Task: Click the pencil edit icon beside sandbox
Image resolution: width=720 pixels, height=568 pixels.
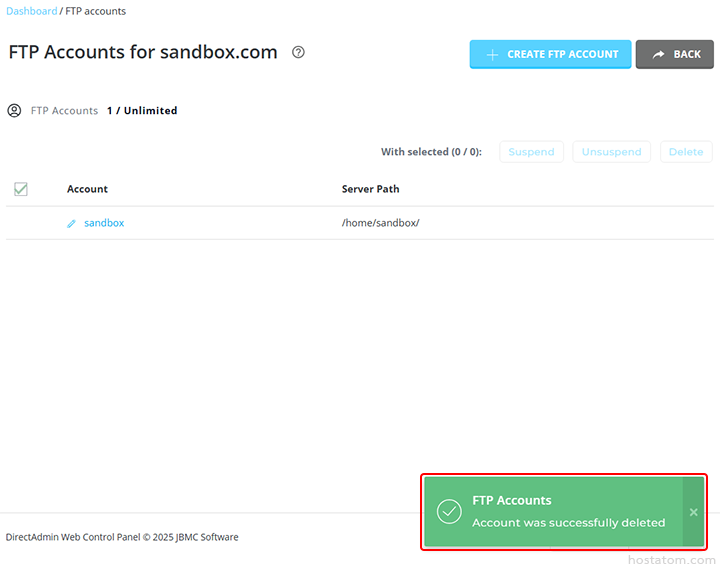Action: (x=71, y=224)
